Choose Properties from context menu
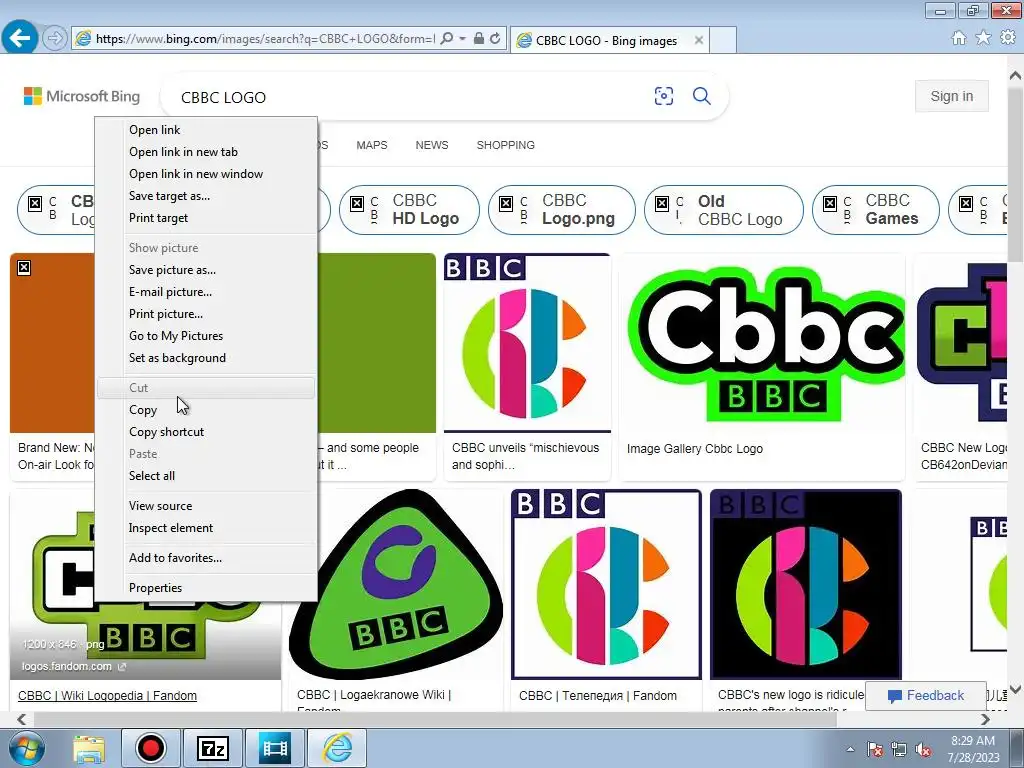The image size is (1024, 768). [206, 588]
